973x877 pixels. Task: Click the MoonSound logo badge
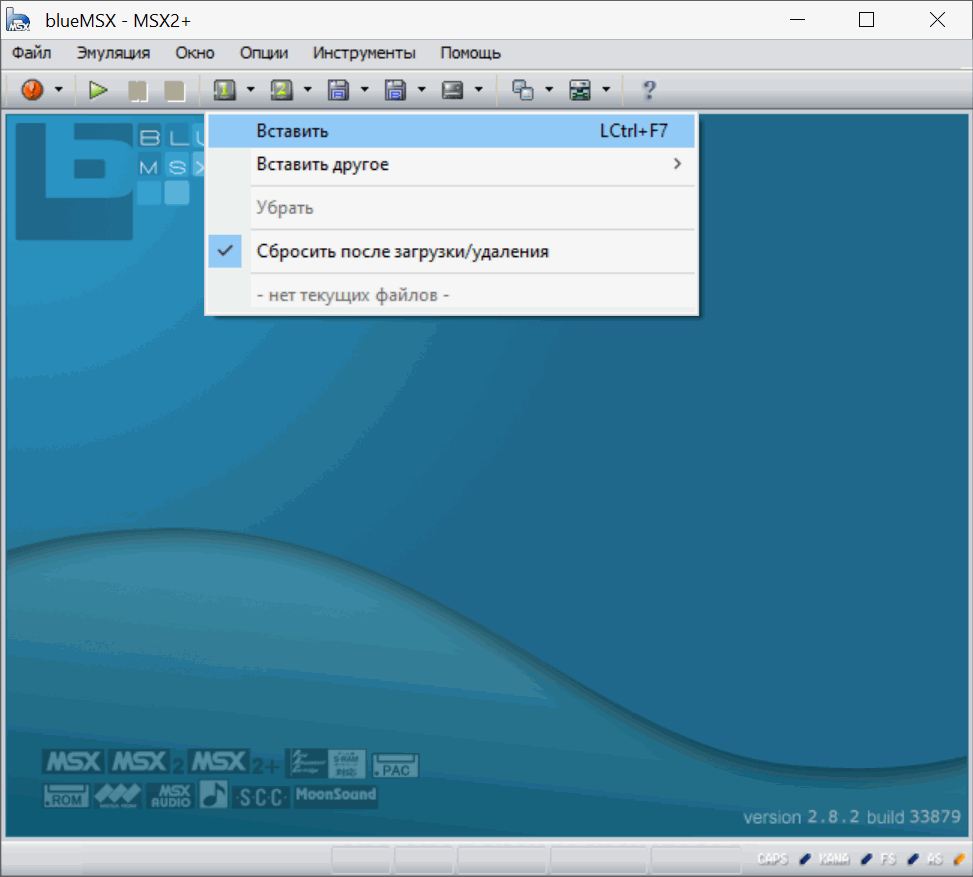click(x=336, y=794)
